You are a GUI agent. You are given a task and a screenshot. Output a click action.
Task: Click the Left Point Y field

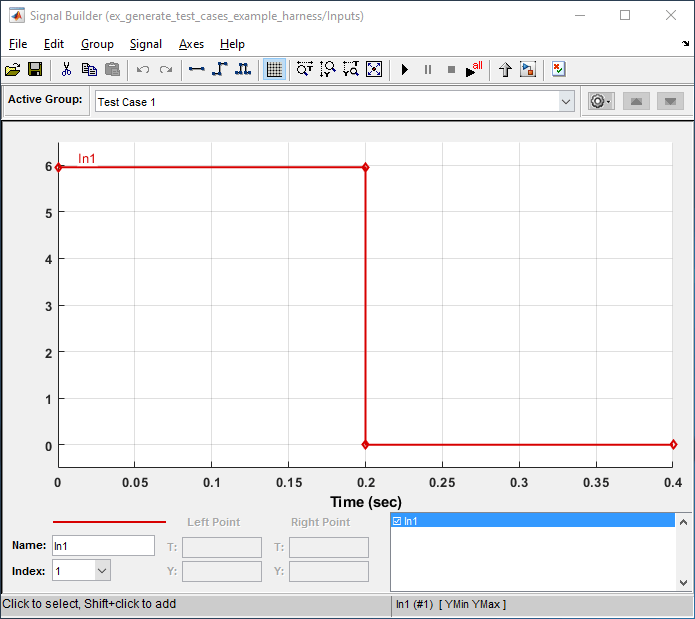[222, 571]
